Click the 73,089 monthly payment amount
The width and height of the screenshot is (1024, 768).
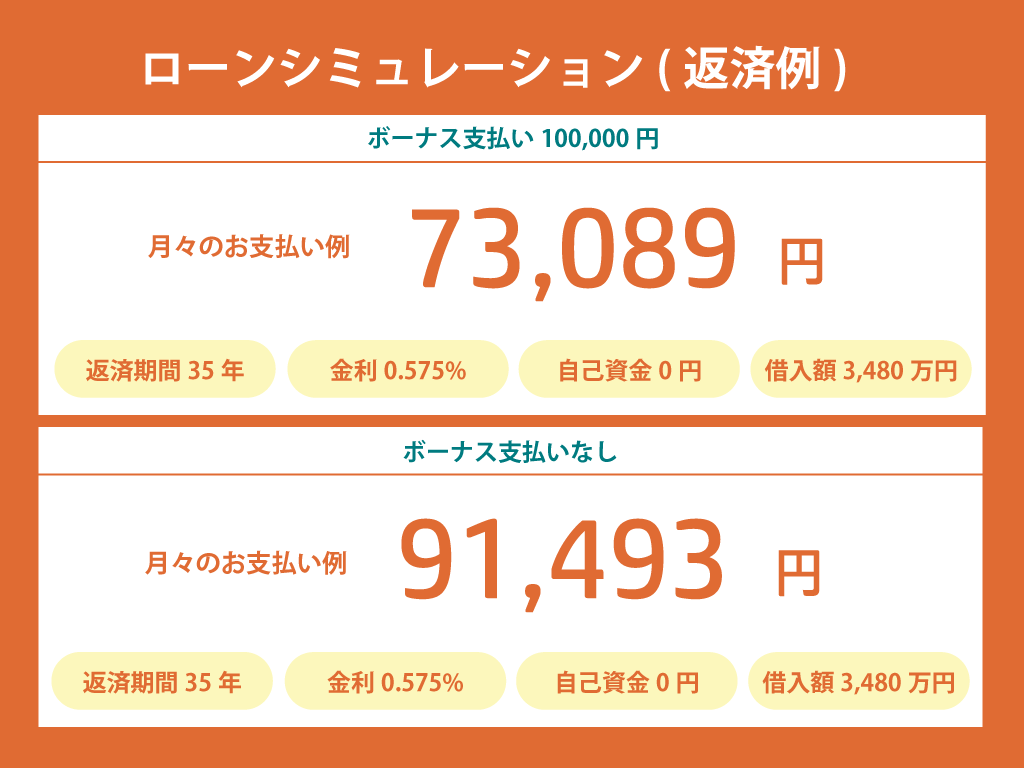(x=573, y=250)
